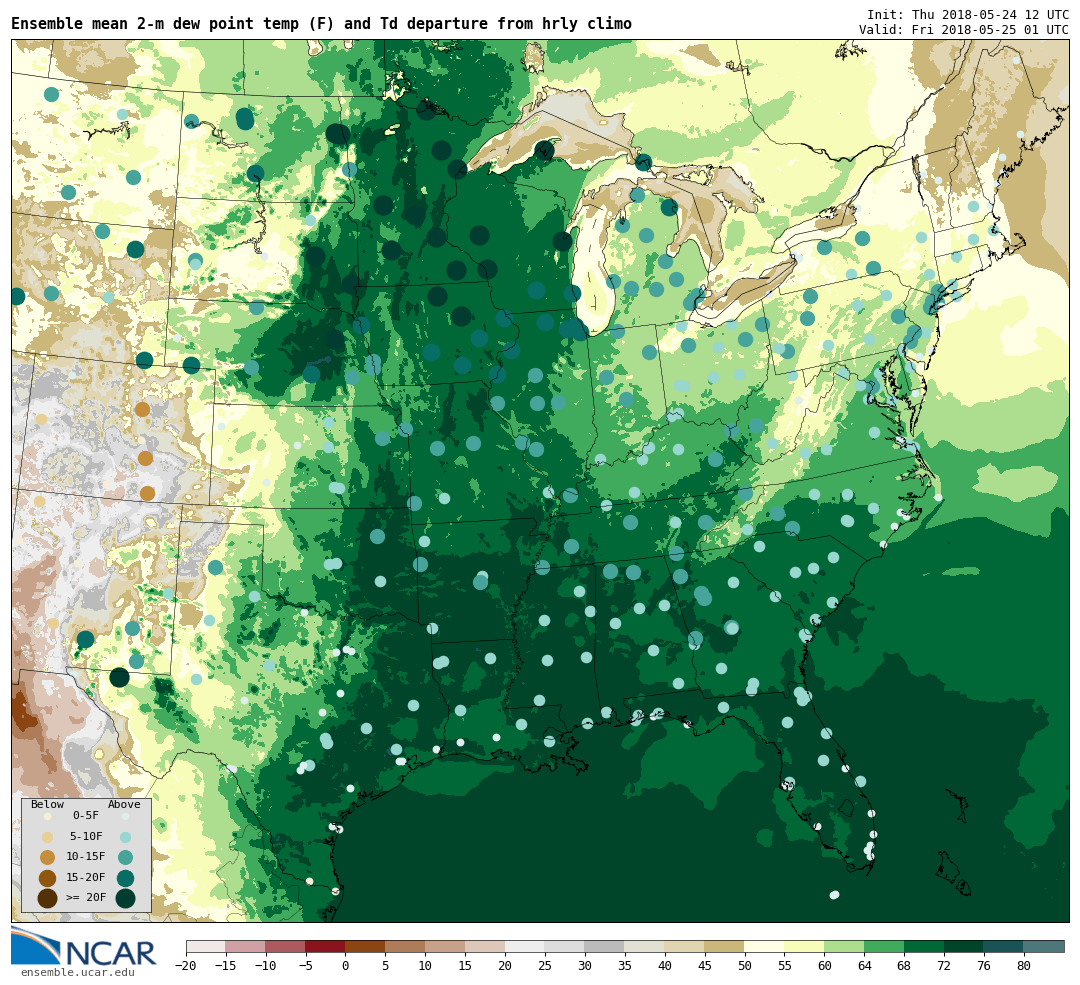Click the darkest teal '>= 20F' above circle
The width and height of the screenshot is (1080, 985).
125,898
